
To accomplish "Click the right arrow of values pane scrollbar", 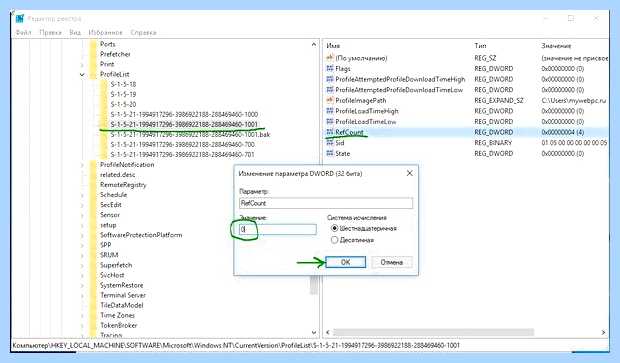I will pyautogui.click(x=603, y=332).
